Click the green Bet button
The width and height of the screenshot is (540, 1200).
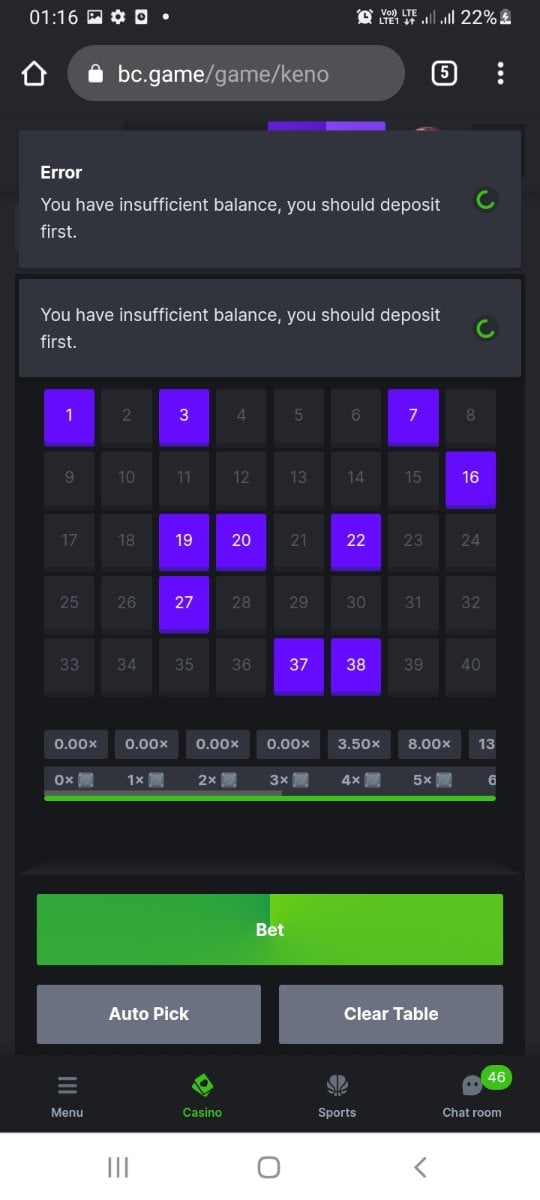tap(270, 929)
